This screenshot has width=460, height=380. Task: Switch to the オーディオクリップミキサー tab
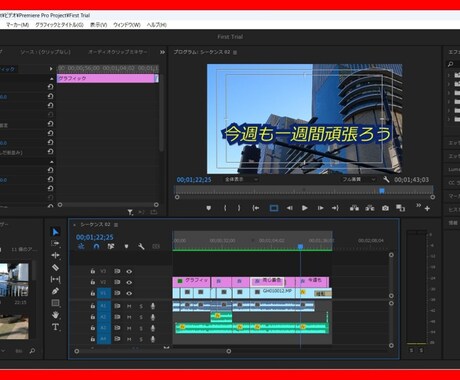[118, 52]
